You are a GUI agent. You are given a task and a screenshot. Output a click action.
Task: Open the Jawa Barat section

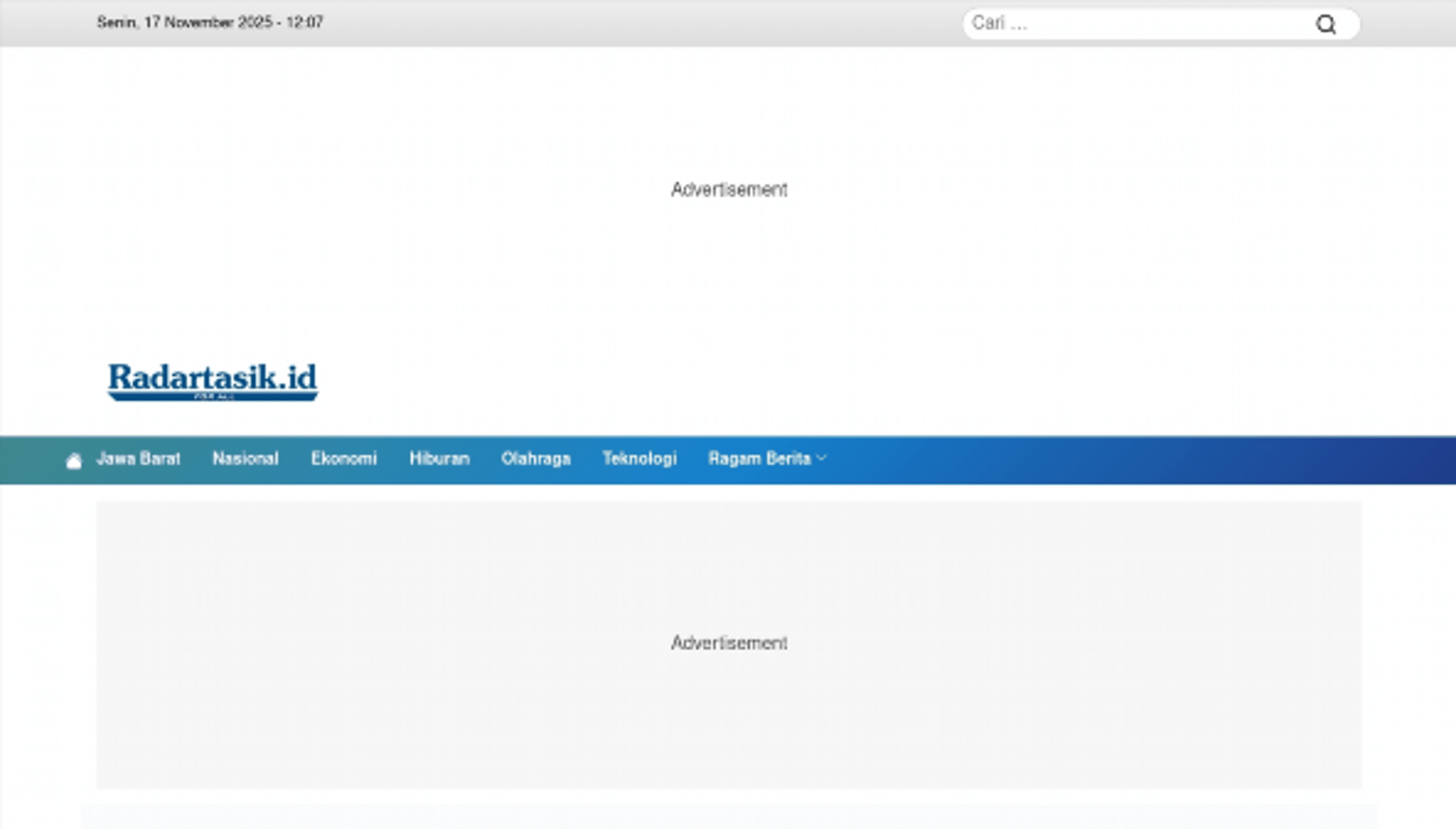(138, 459)
